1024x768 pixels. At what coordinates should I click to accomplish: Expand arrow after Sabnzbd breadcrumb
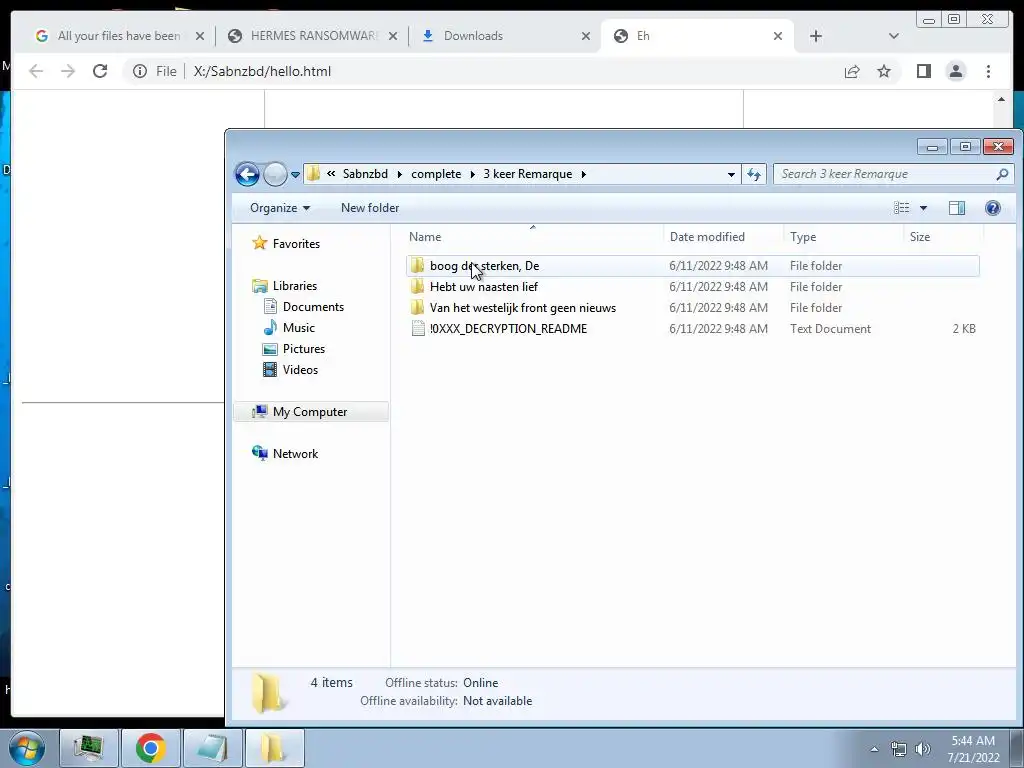(x=400, y=174)
